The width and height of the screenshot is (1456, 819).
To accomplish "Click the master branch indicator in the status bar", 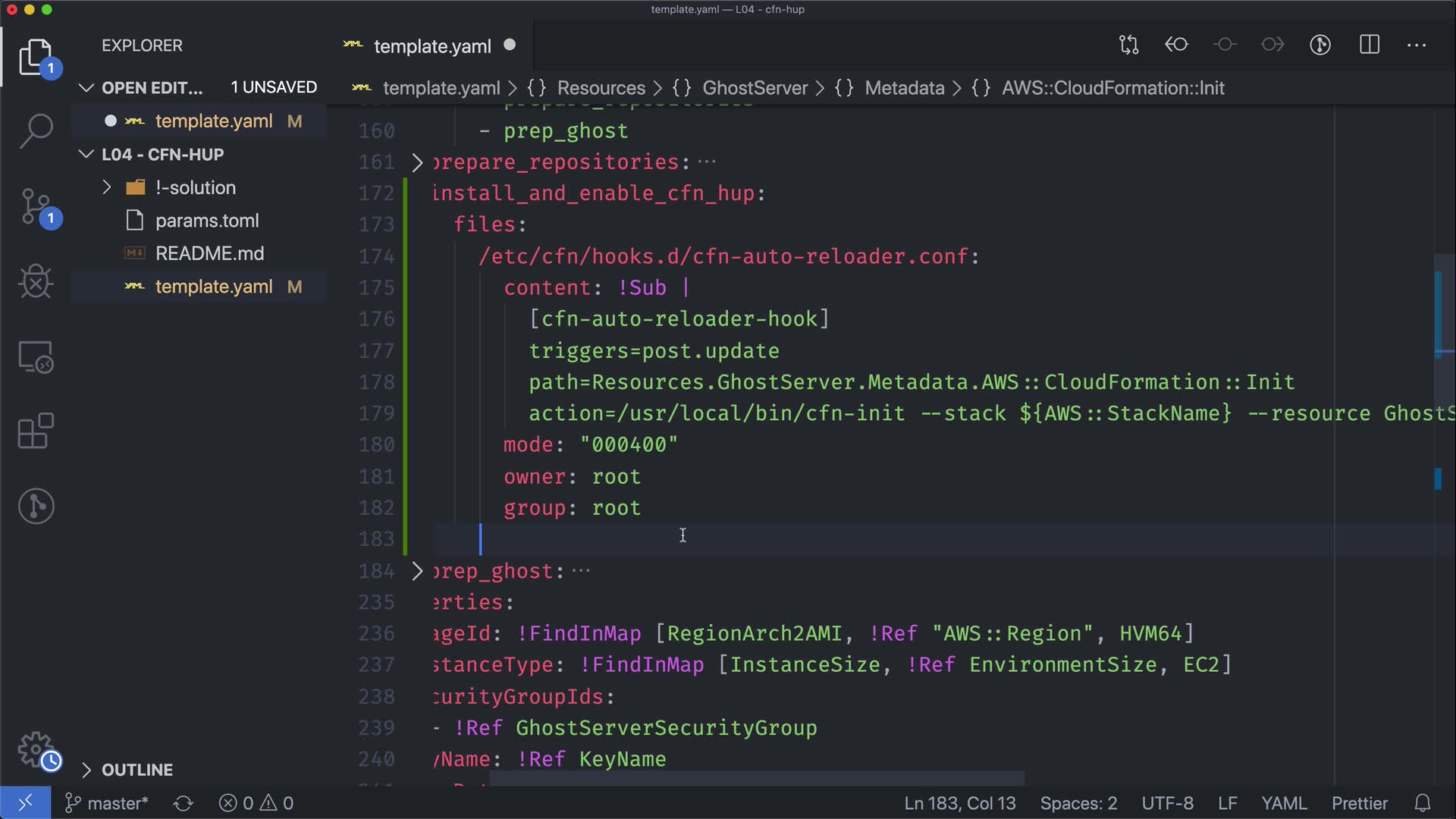I will pyautogui.click(x=107, y=803).
